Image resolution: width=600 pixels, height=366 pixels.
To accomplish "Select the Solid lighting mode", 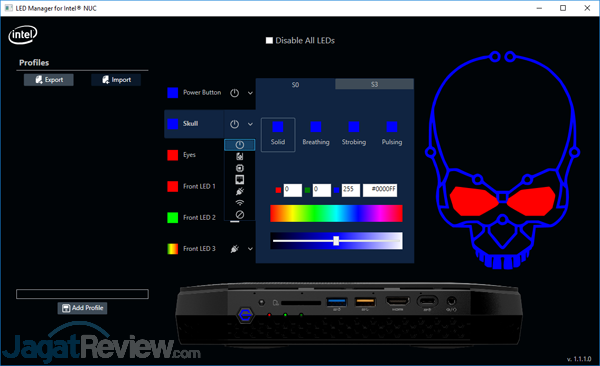I will (x=278, y=135).
